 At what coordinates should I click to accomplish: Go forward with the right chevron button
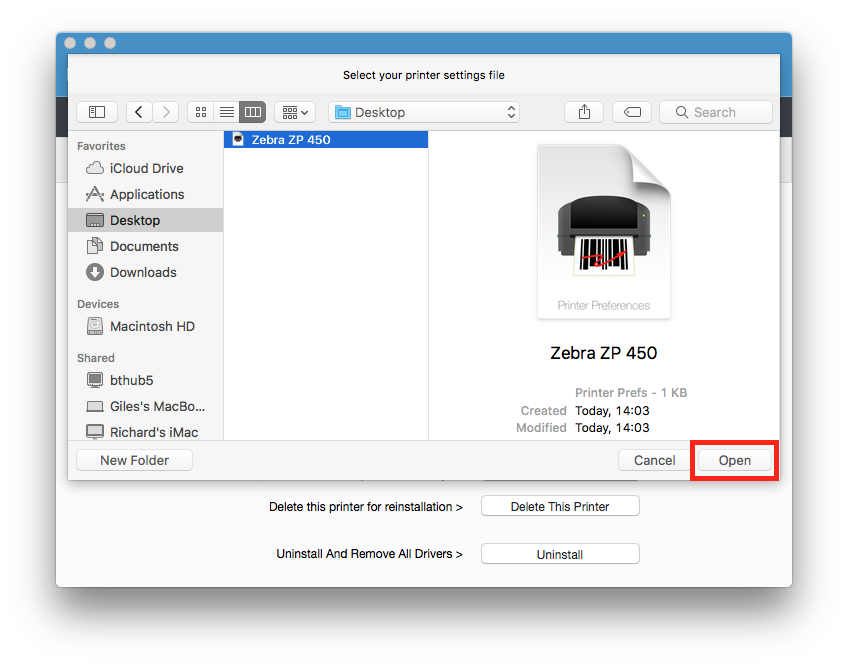[166, 112]
